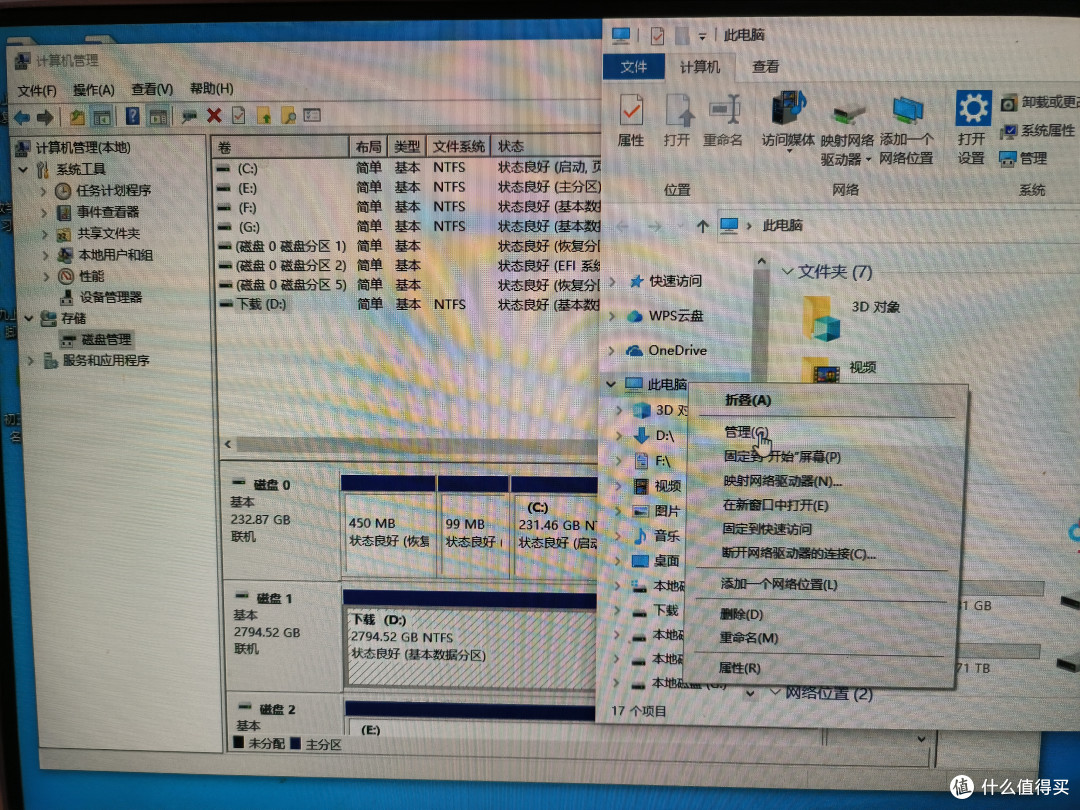Collapse 此电脑 node chevron in navigation pane
The height and width of the screenshot is (810, 1080).
(611, 384)
